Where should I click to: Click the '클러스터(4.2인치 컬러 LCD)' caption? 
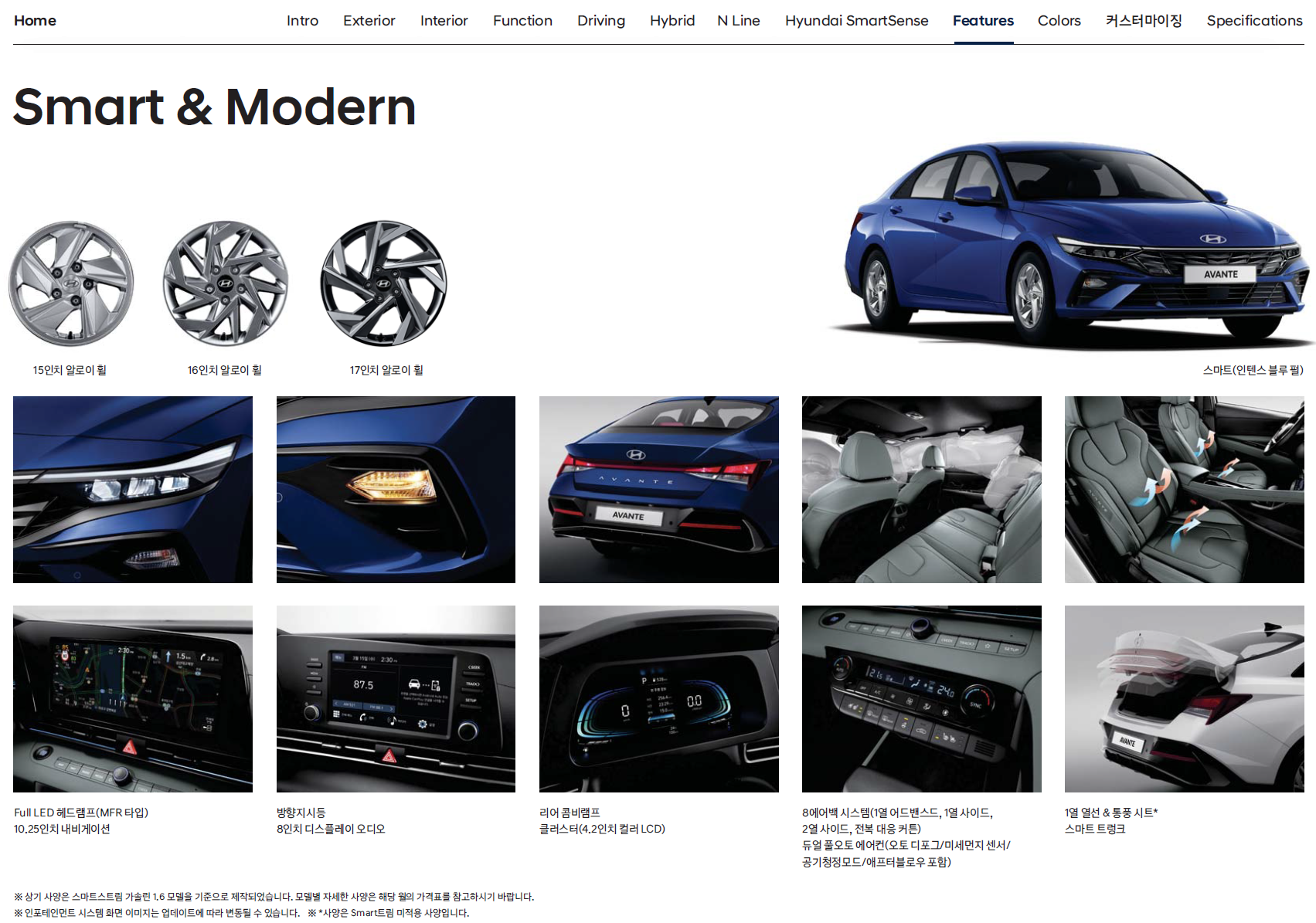602,829
